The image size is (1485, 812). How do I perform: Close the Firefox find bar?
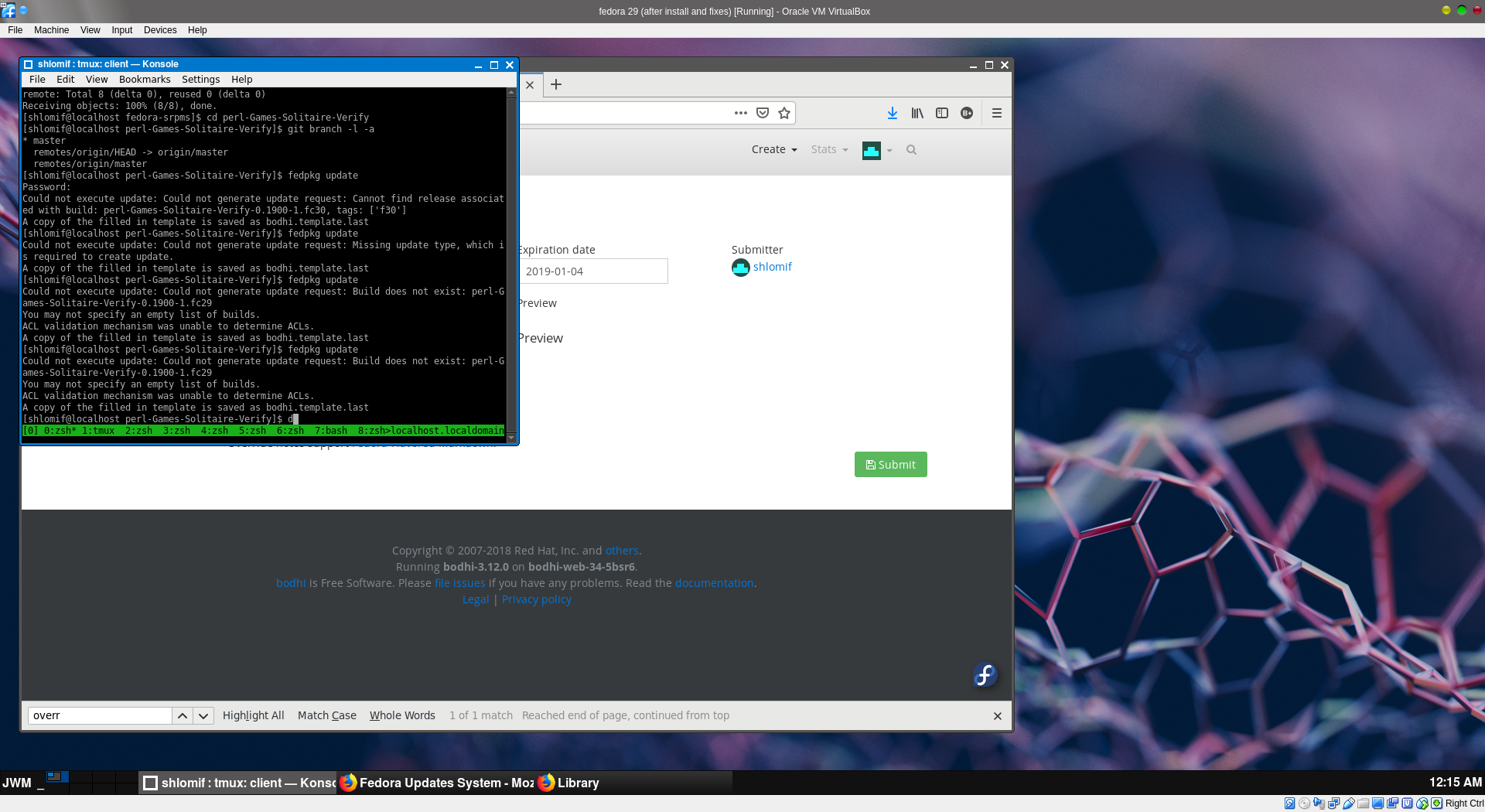998,716
